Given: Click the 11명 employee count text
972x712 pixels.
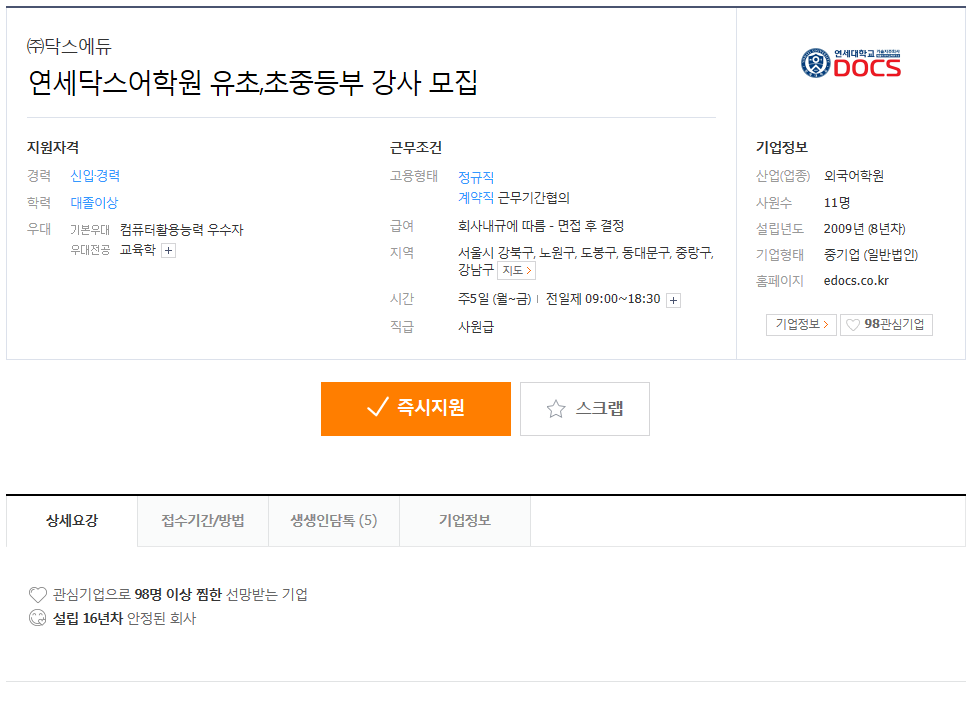Looking at the screenshot, I should (x=837, y=203).
